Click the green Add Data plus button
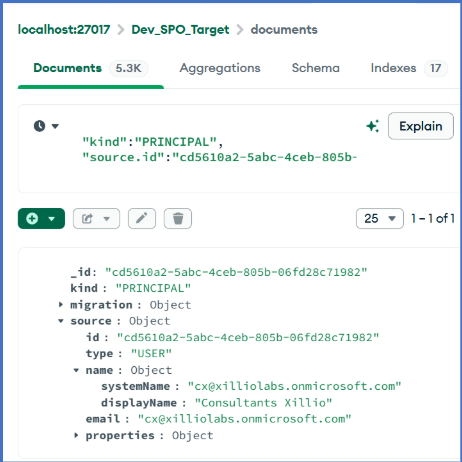This screenshot has height=462, width=462. coord(32,219)
